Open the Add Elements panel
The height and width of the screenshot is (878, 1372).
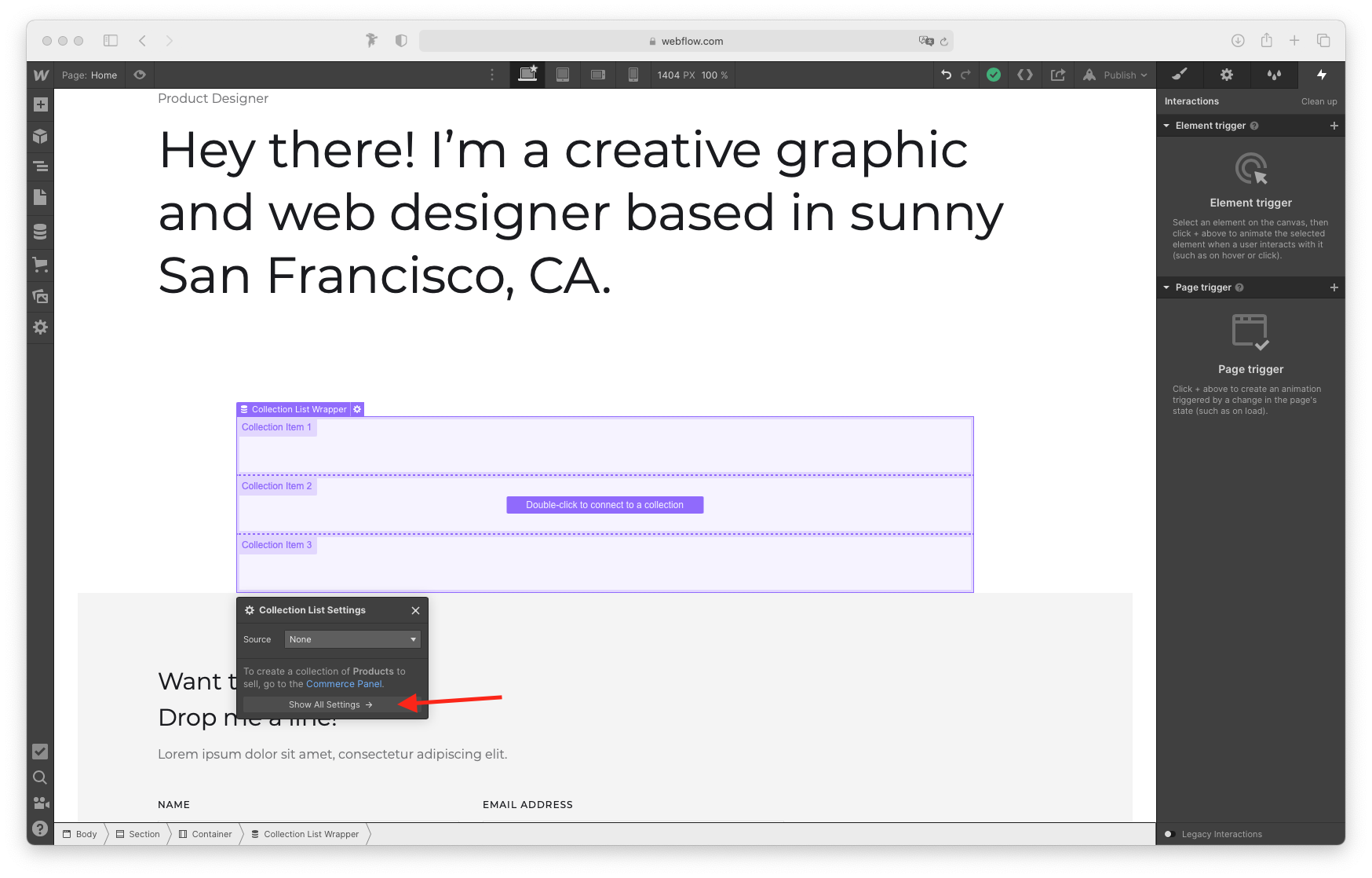click(40, 104)
